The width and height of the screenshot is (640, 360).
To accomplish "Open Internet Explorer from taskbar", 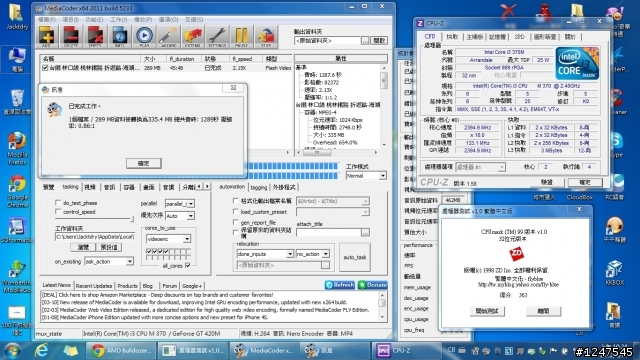I will tap(41, 351).
